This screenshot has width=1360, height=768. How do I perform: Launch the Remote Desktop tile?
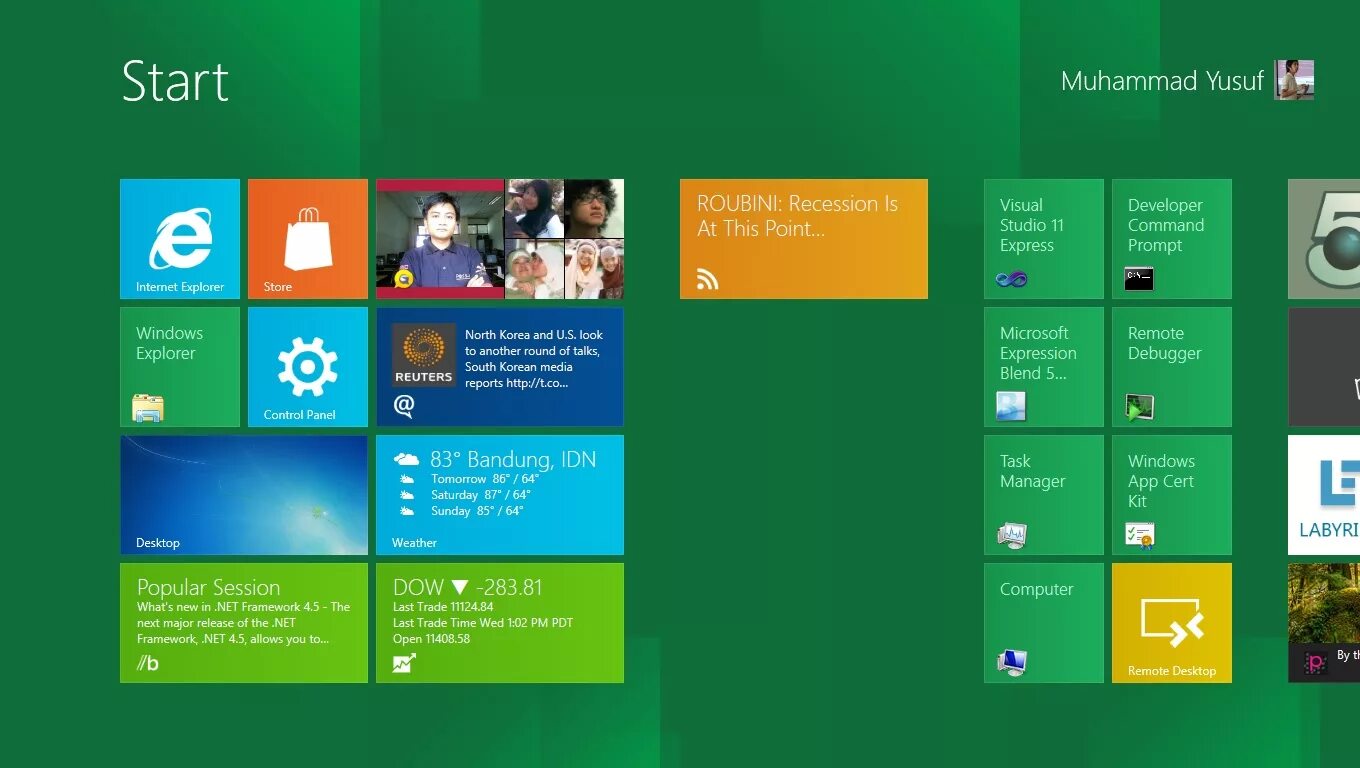coord(1172,623)
